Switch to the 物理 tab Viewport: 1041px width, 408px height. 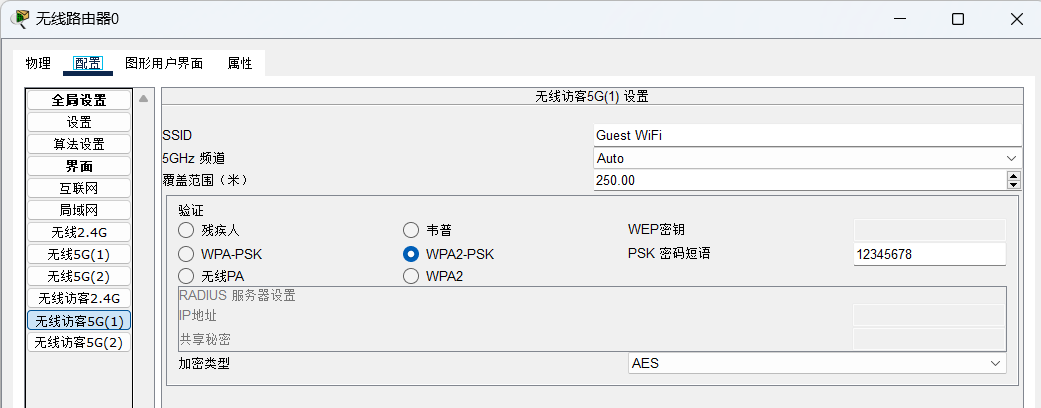point(38,64)
